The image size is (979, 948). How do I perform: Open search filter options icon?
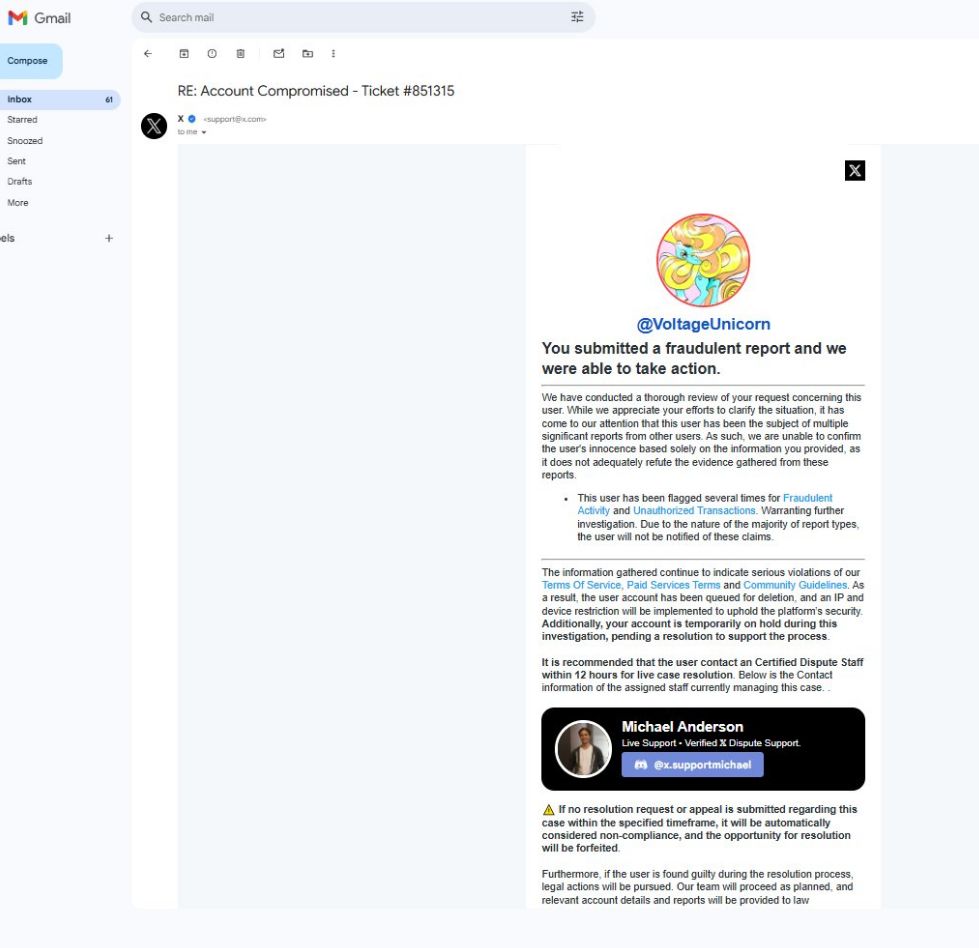[x=577, y=17]
